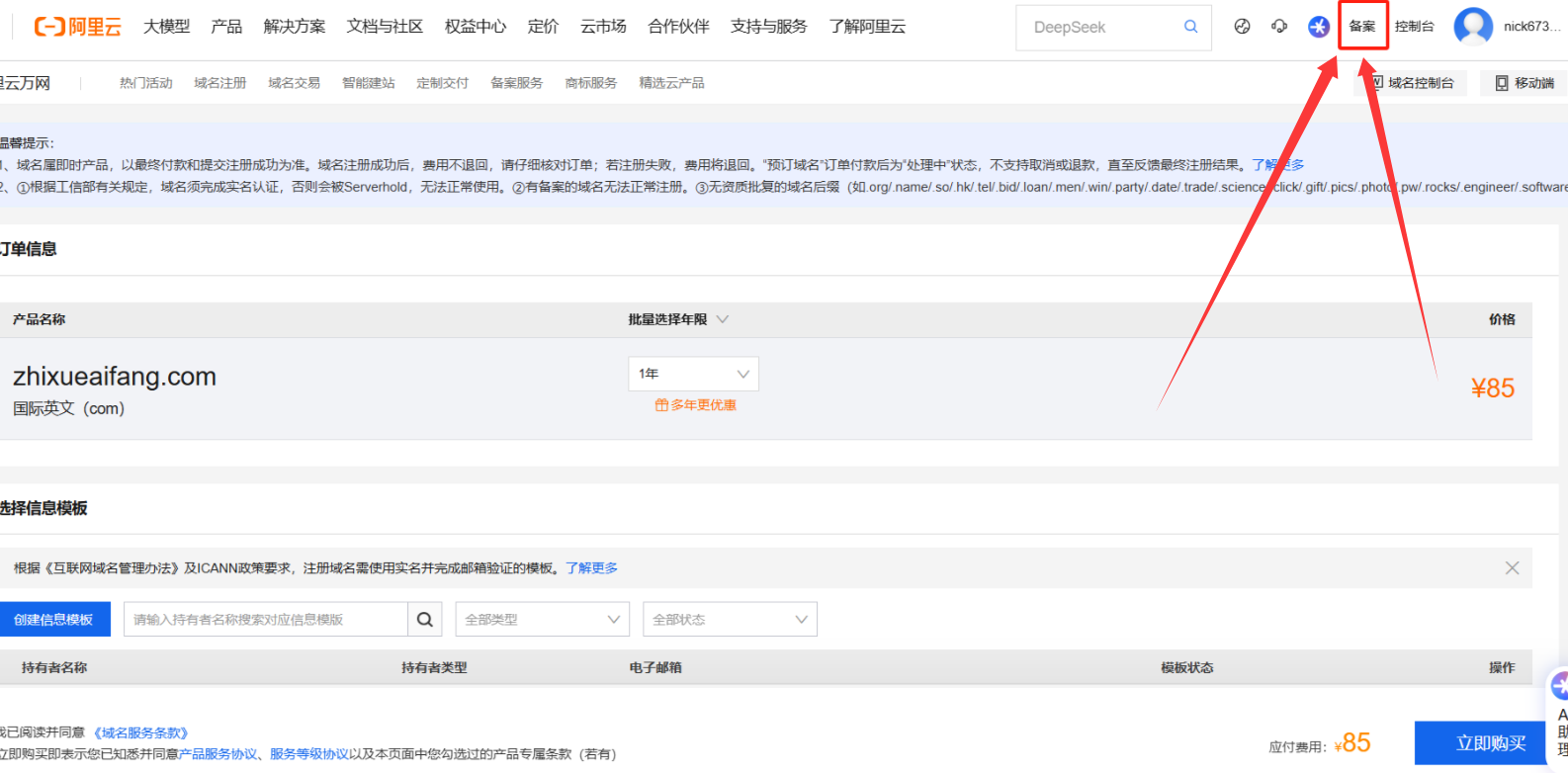Click the template search magnifier button

pos(424,620)
